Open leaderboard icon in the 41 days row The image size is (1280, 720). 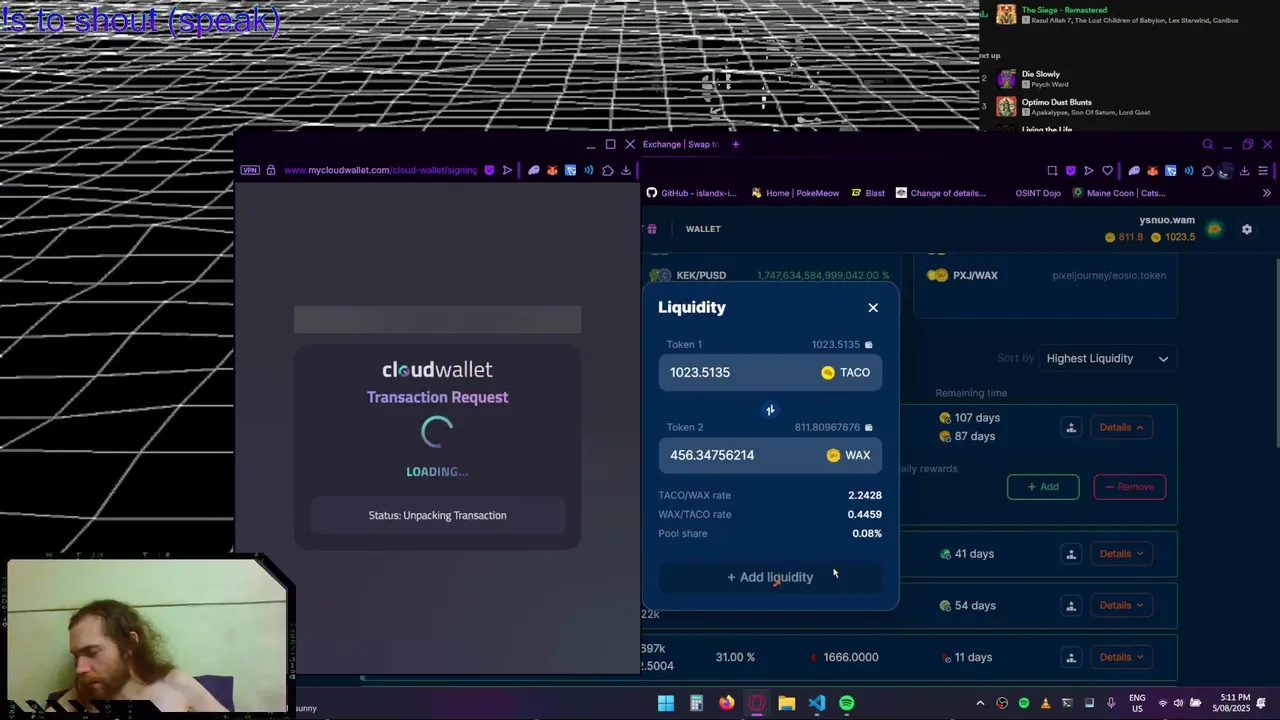1071,554
